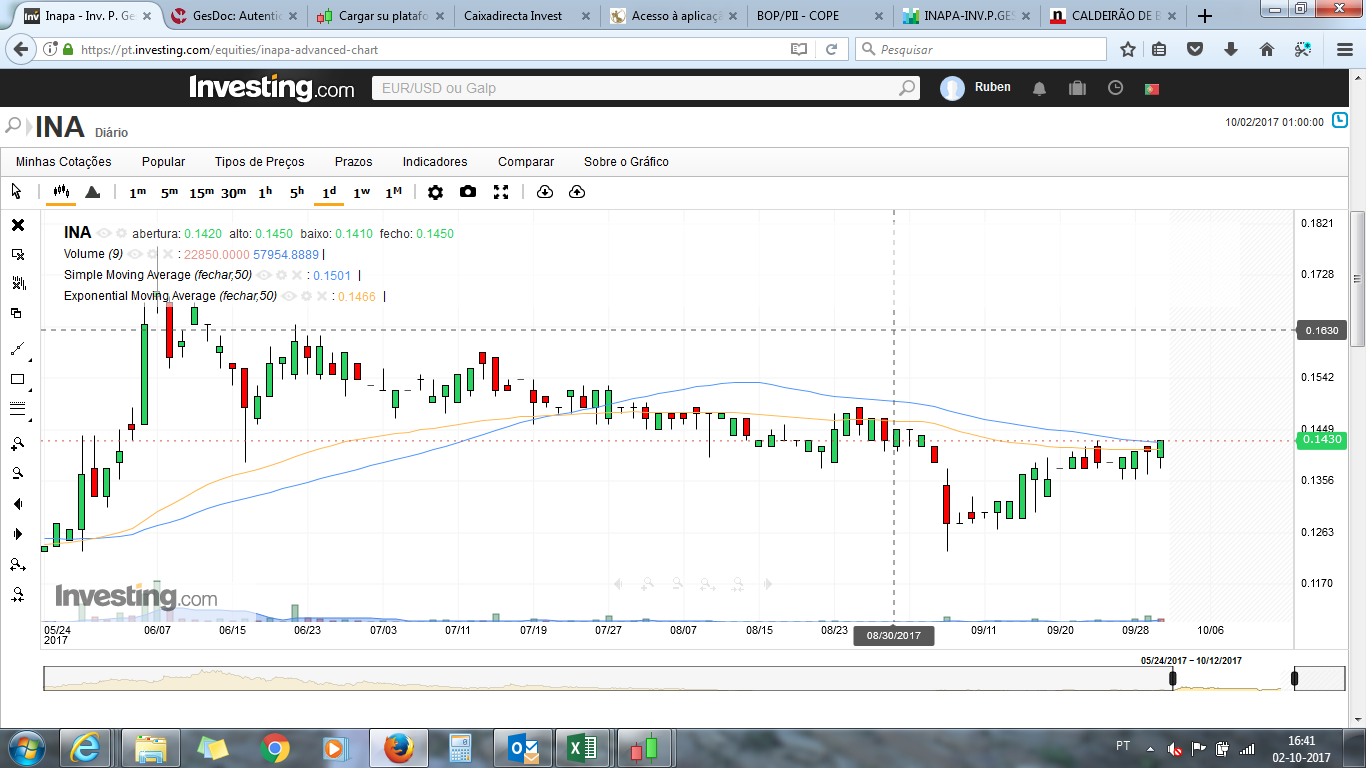
Task: Open chart settings gear icon
Action: 435,192
